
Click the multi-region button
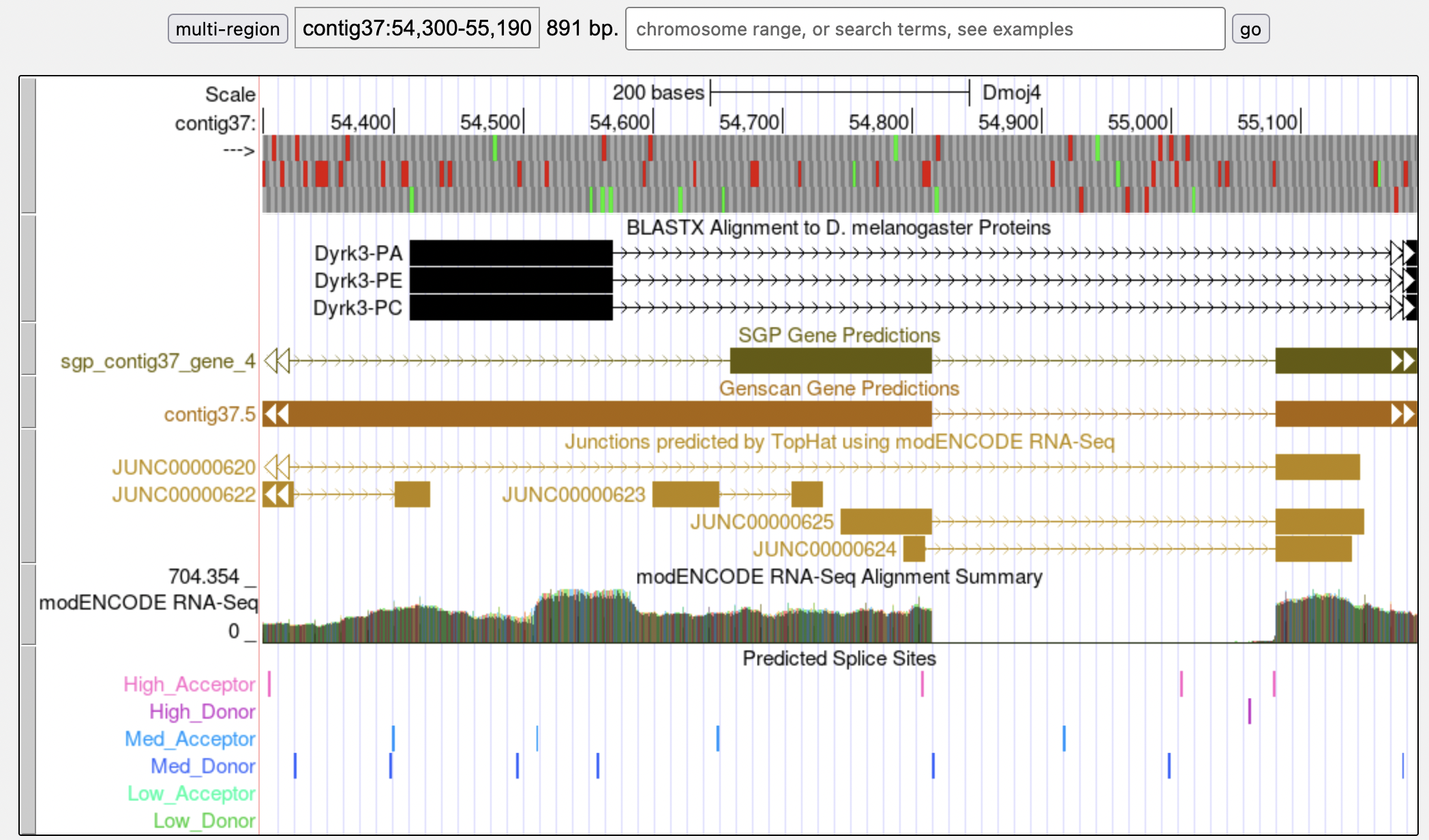[x=228, y=29]
